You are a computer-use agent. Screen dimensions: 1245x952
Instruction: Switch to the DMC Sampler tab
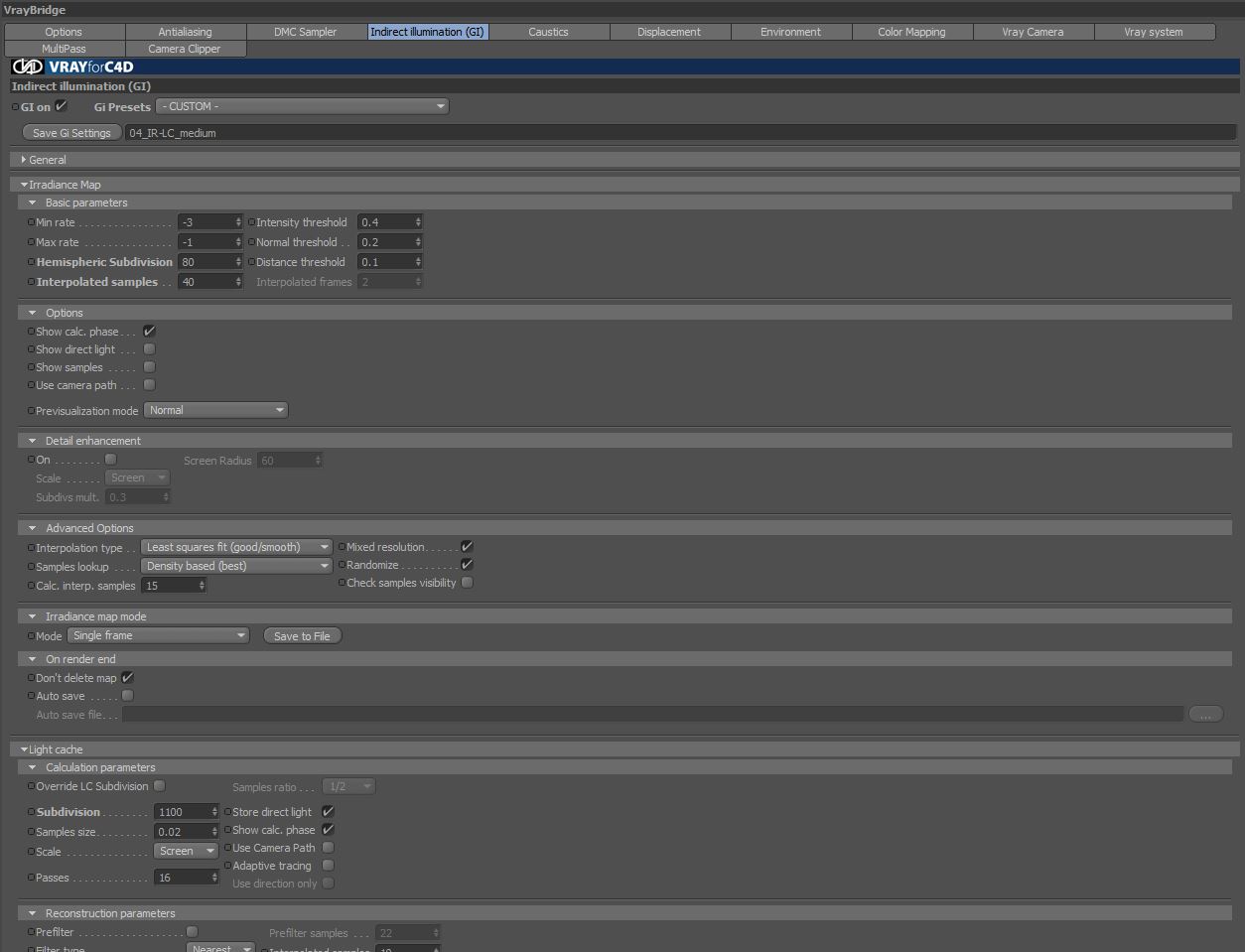306,32
